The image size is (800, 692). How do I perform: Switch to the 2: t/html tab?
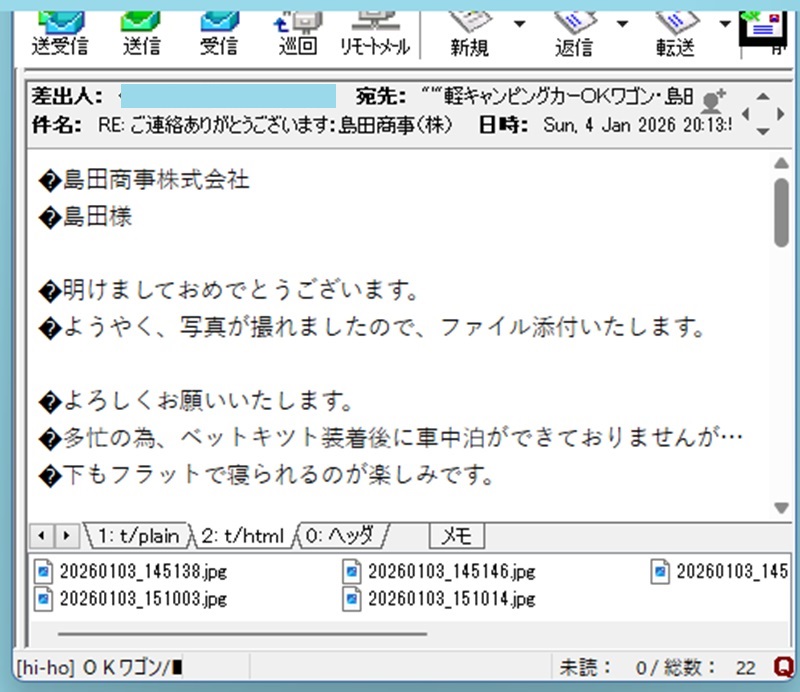pos(243,536)
